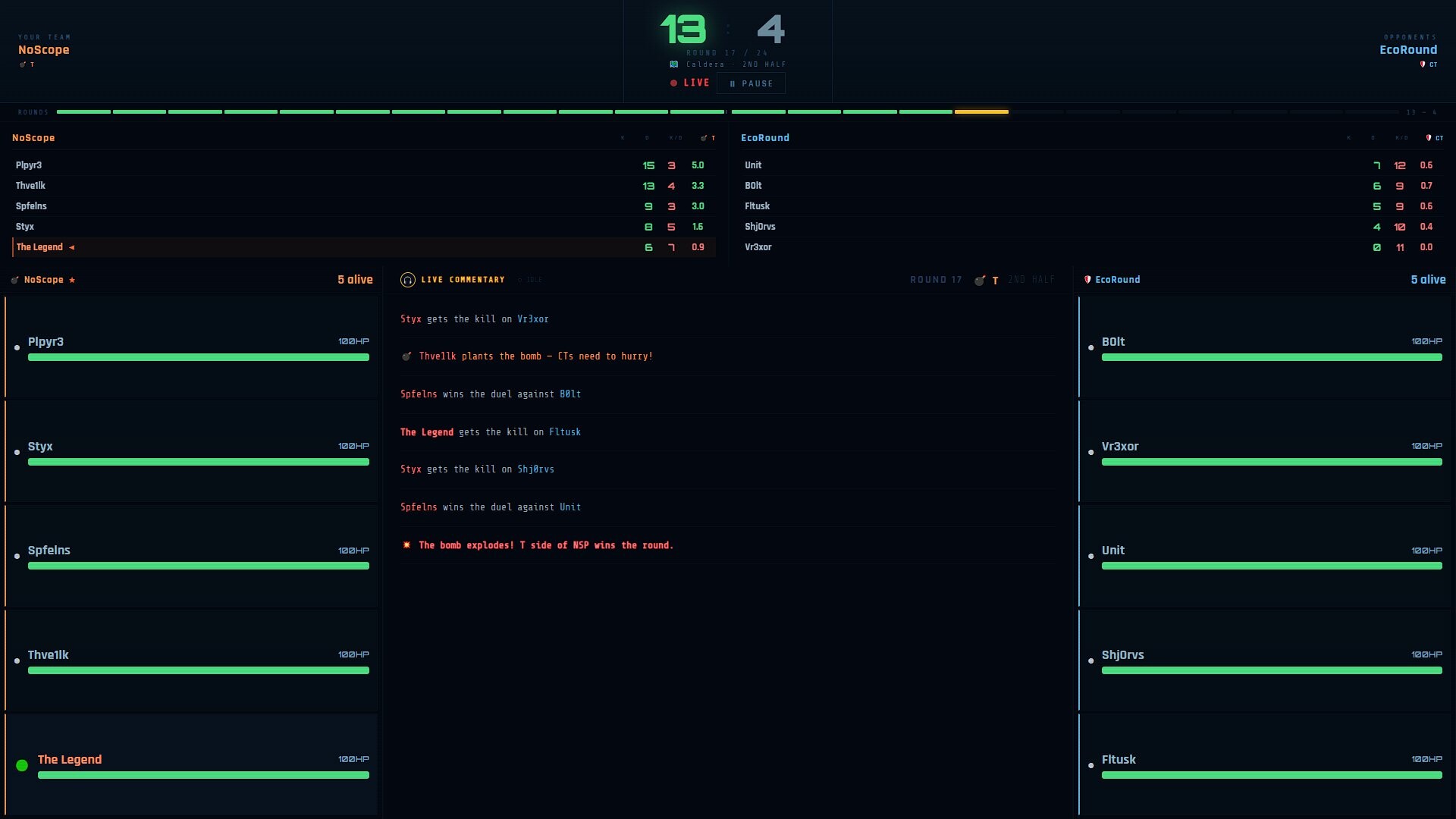Select the orange bomb icon in scoreboard header
1456x819 pixels.
[704, 138]
